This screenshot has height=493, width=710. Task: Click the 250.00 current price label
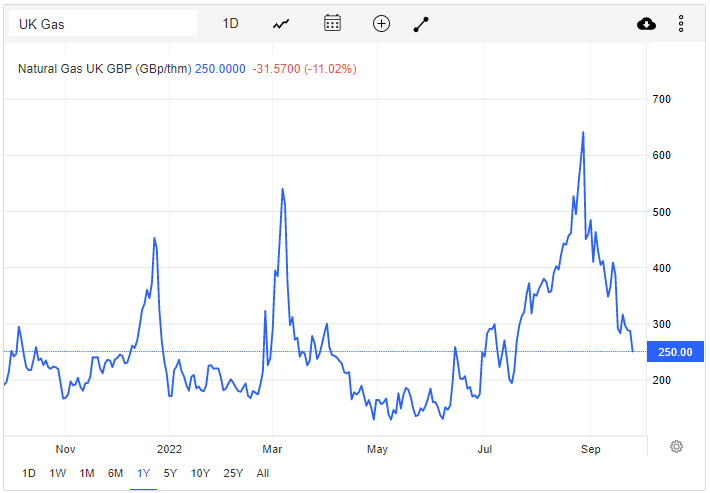[x=675, y=352]
